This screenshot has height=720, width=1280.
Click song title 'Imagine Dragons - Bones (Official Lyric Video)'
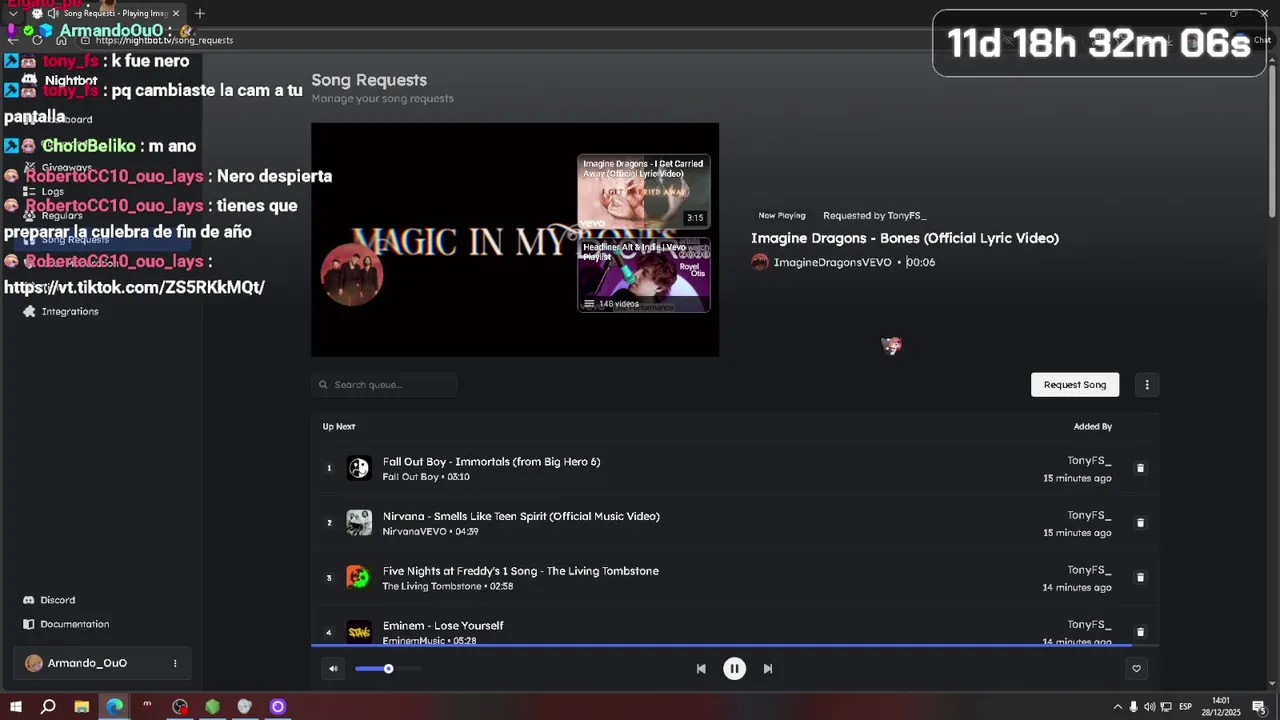click(905, 238)
